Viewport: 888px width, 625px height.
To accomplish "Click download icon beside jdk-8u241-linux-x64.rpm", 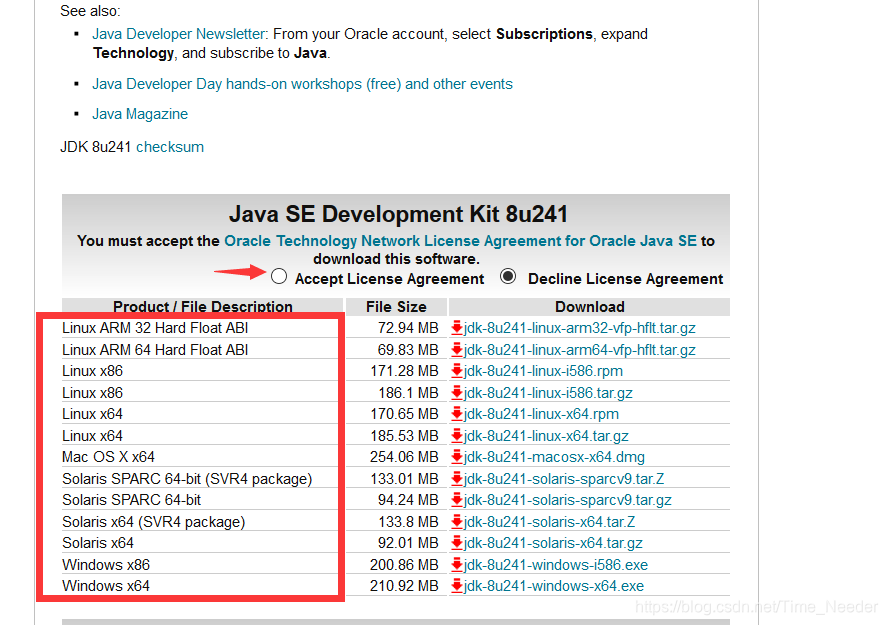I will tap(456, 414).
